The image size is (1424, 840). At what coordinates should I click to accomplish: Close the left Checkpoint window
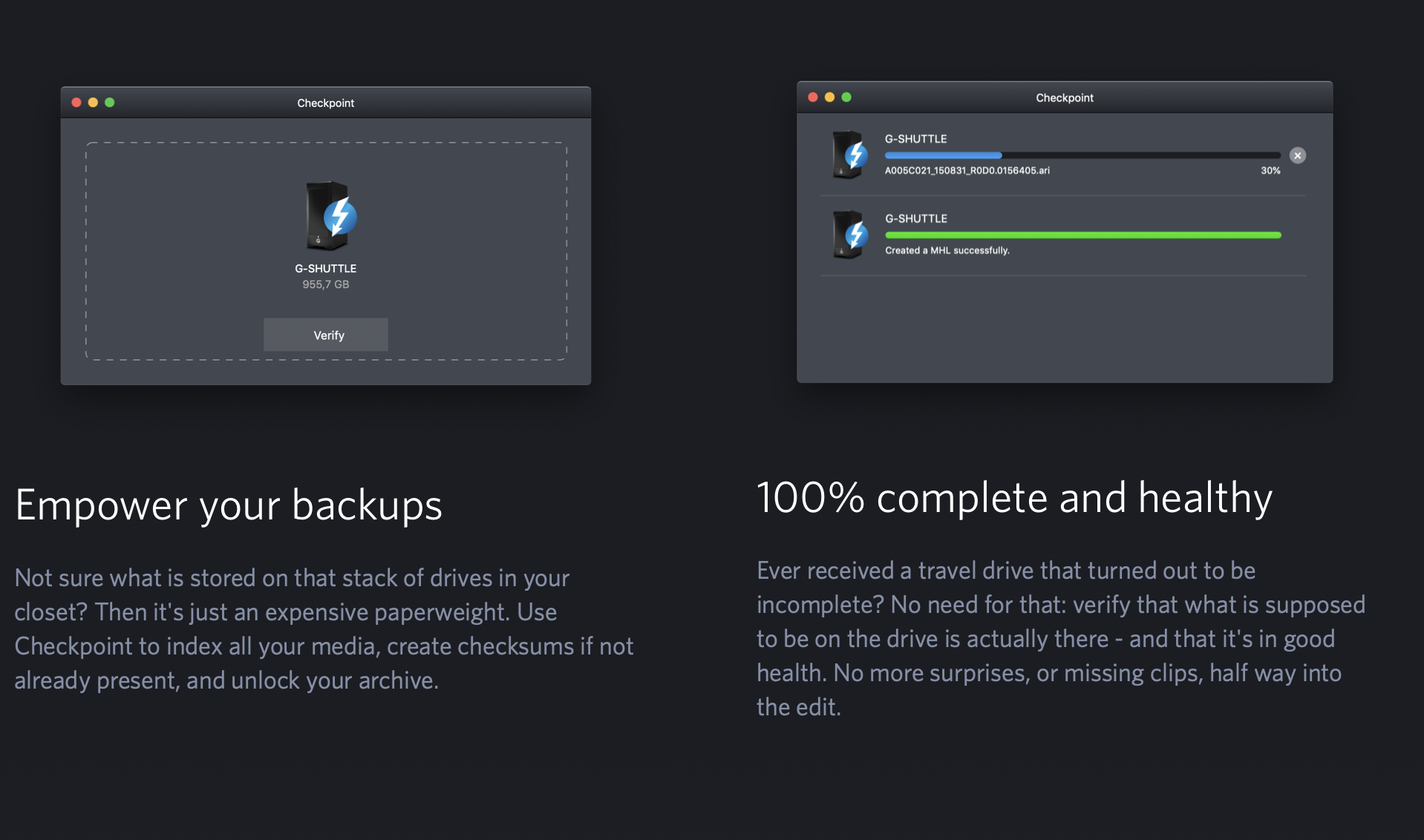pos(76,102)
